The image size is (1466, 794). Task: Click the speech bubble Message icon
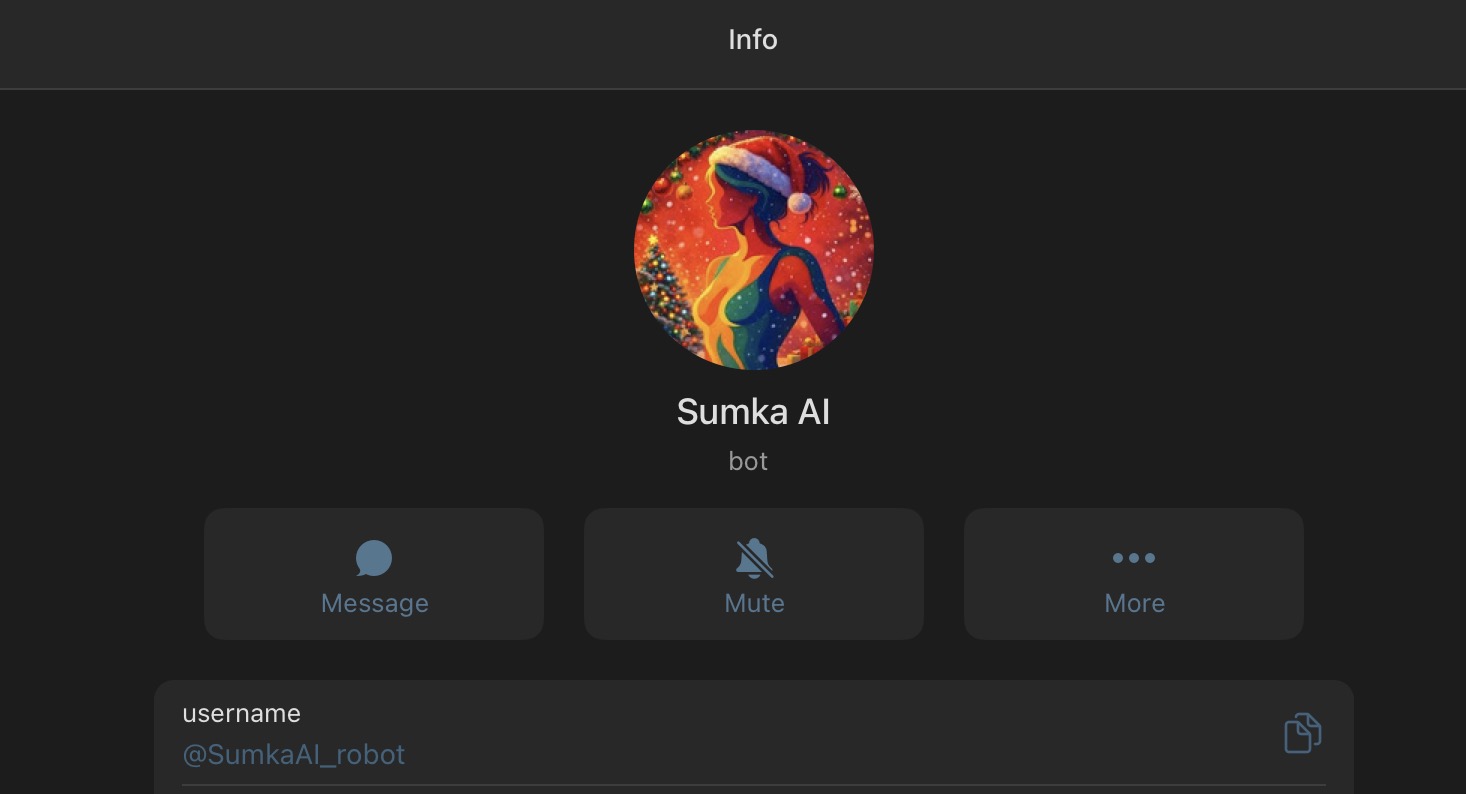click(374, 558)
